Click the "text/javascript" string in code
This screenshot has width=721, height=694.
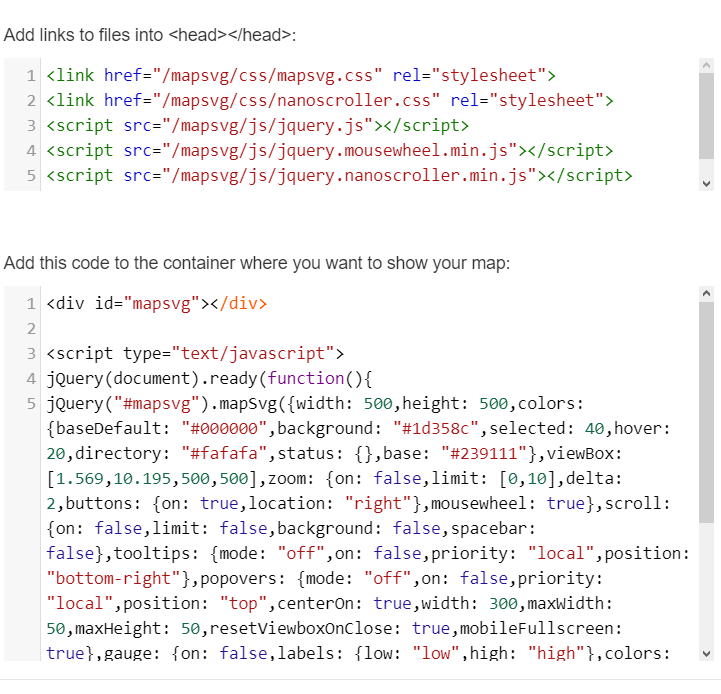pos(253,353)
